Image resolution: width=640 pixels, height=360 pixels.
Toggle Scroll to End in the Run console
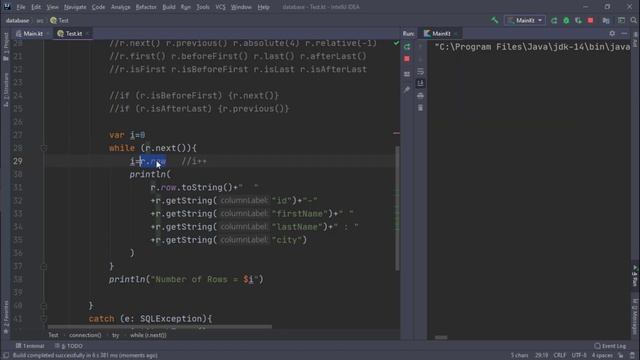pyautogui.click(x=420, y=83)
